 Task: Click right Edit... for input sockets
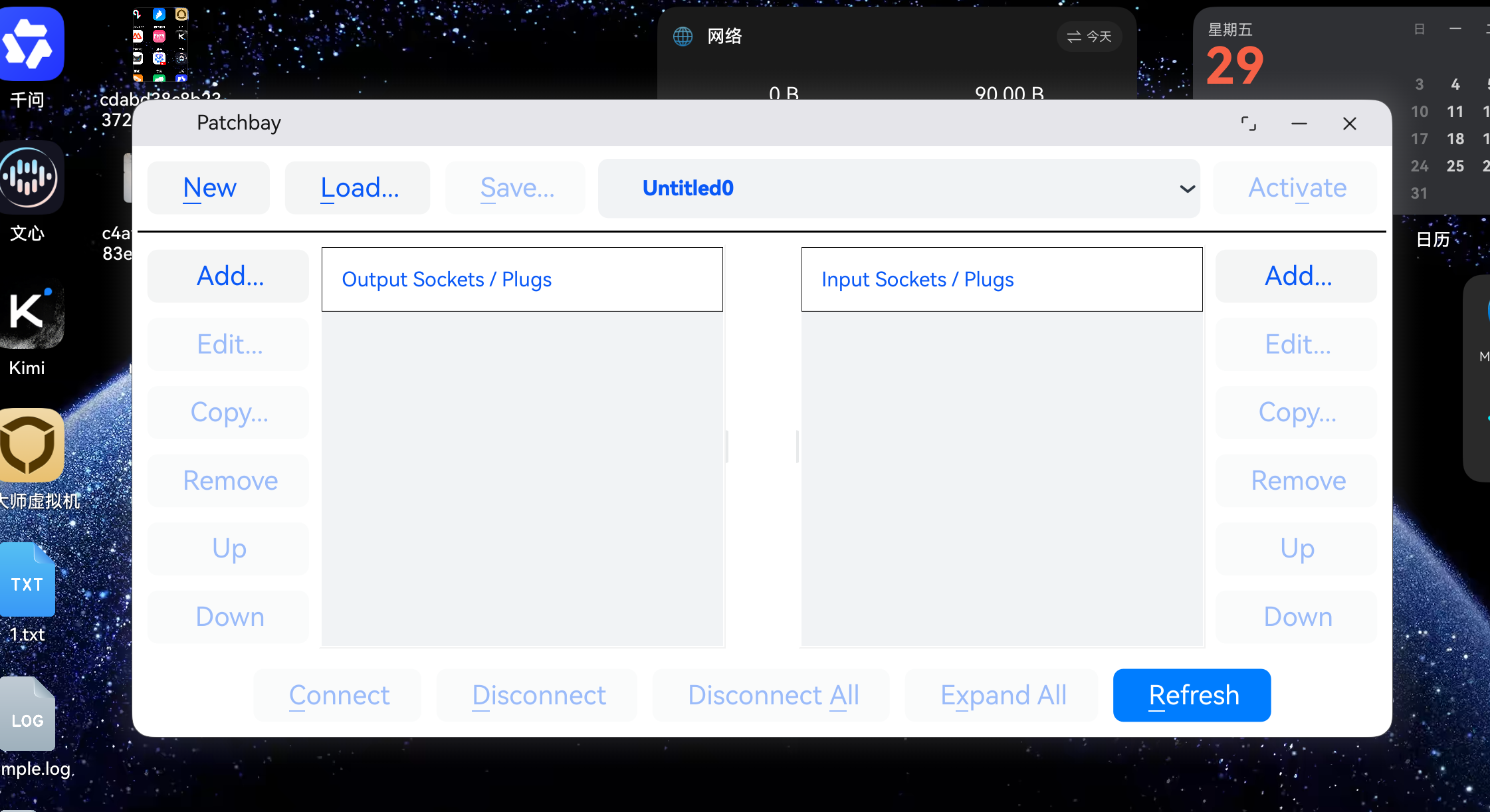pos(1297,344)
